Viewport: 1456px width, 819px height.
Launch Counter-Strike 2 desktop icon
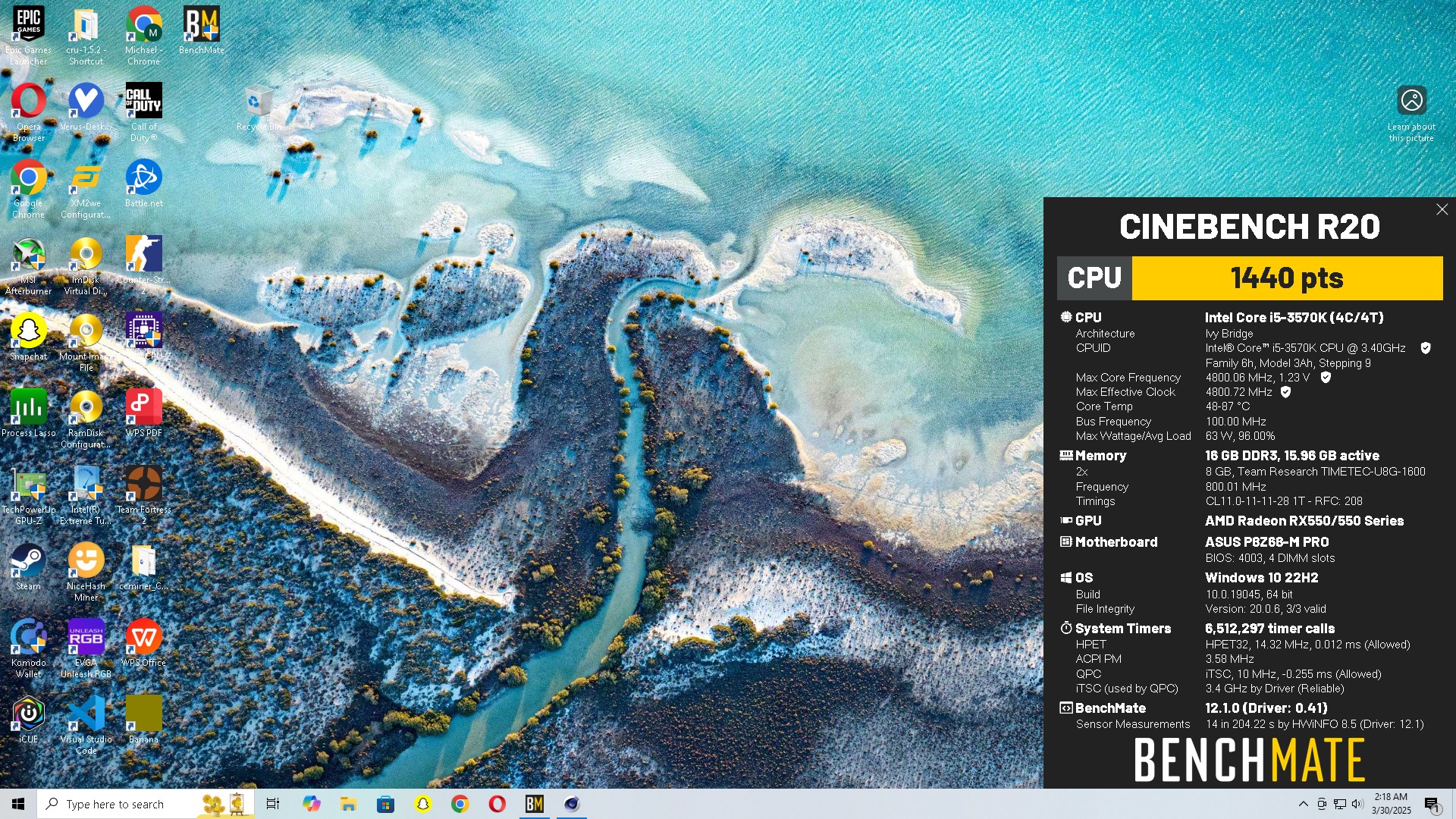click(x=143, y=265)
